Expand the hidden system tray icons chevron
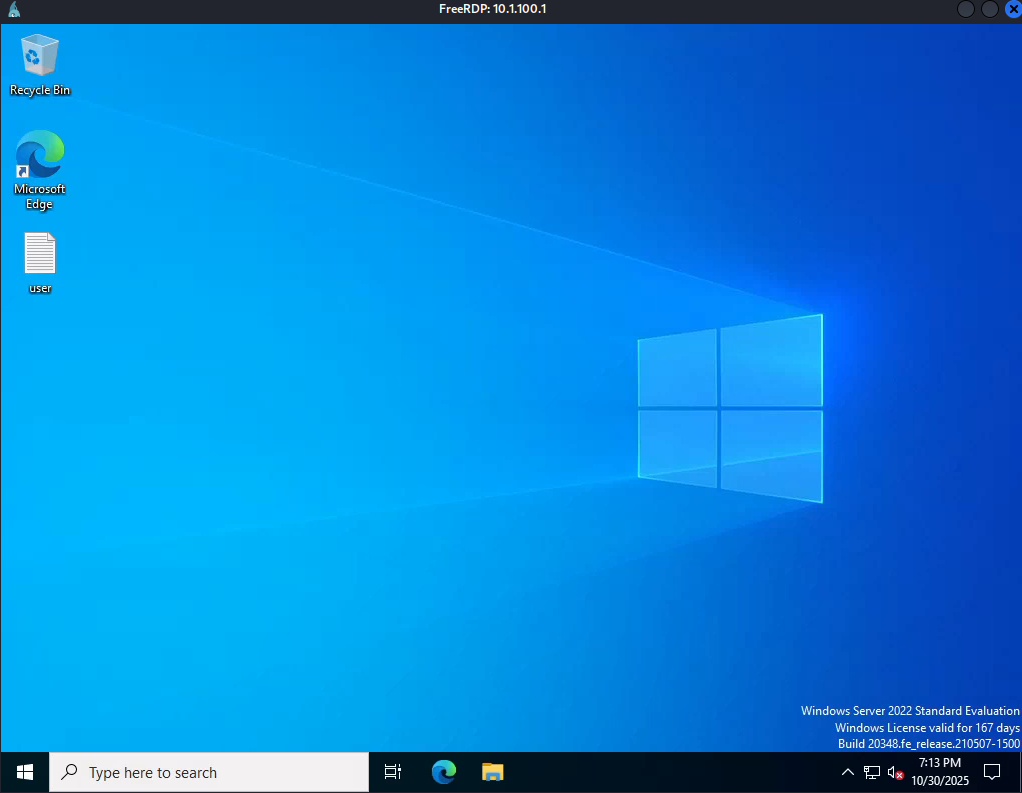The width and height of the screenshot is (1022, 793). (848, 772)
